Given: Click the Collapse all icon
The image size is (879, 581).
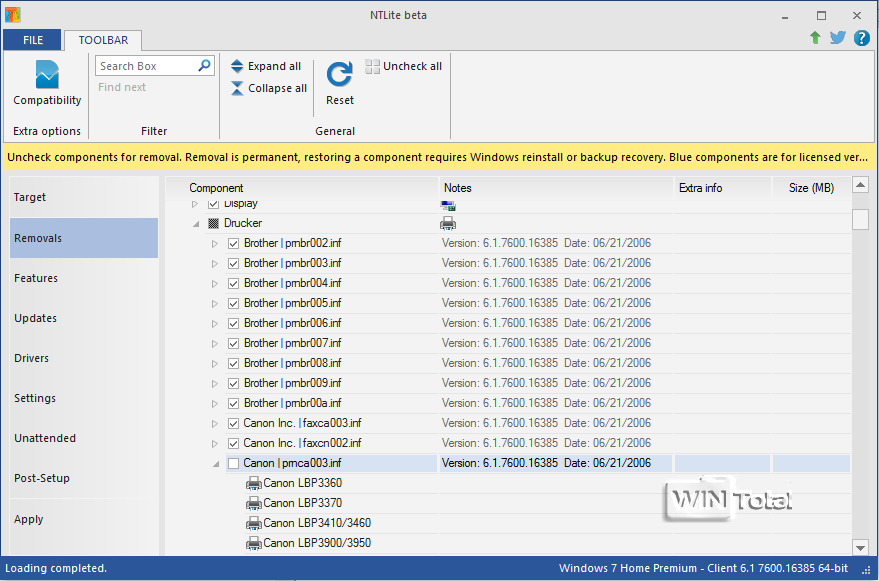Looking at the screenshot, I should (x=237, y=88).
